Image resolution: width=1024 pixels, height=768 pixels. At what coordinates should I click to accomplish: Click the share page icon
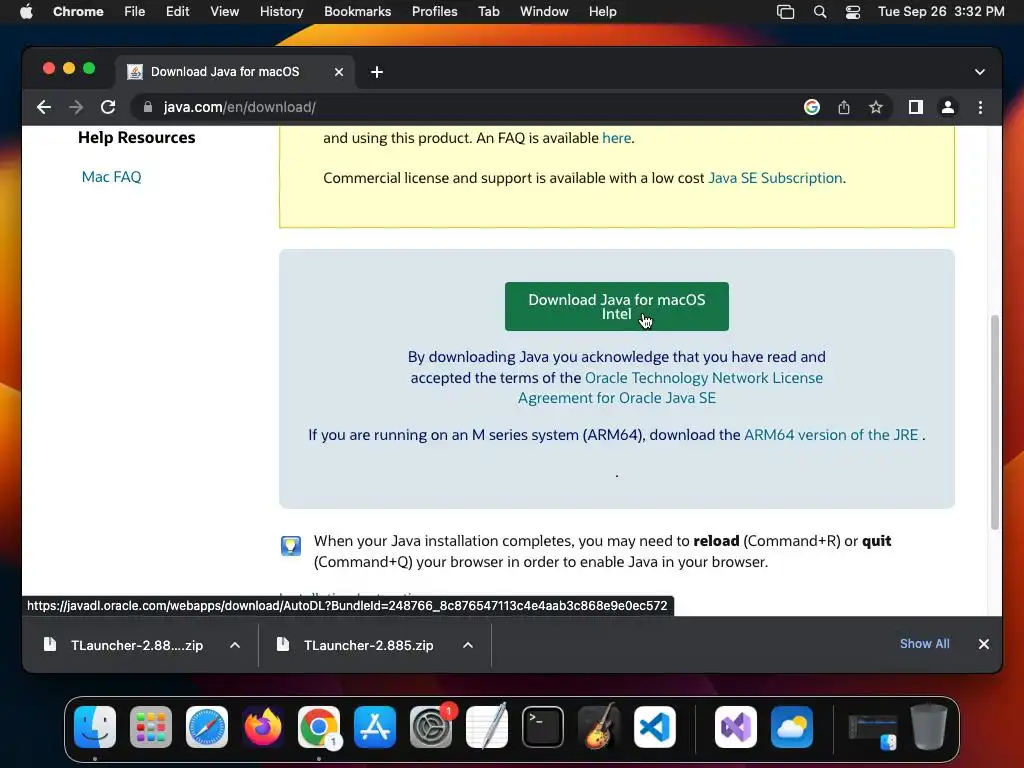click(x=844, y=107)
